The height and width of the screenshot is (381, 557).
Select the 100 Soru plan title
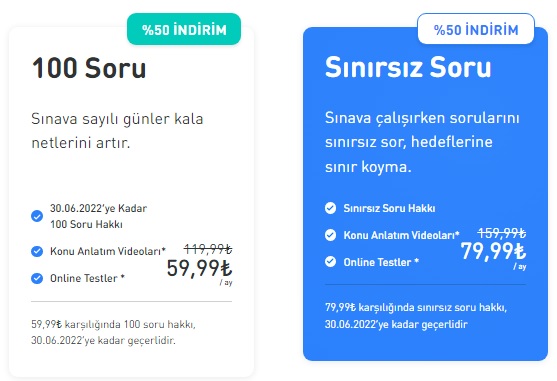point(89,68)
